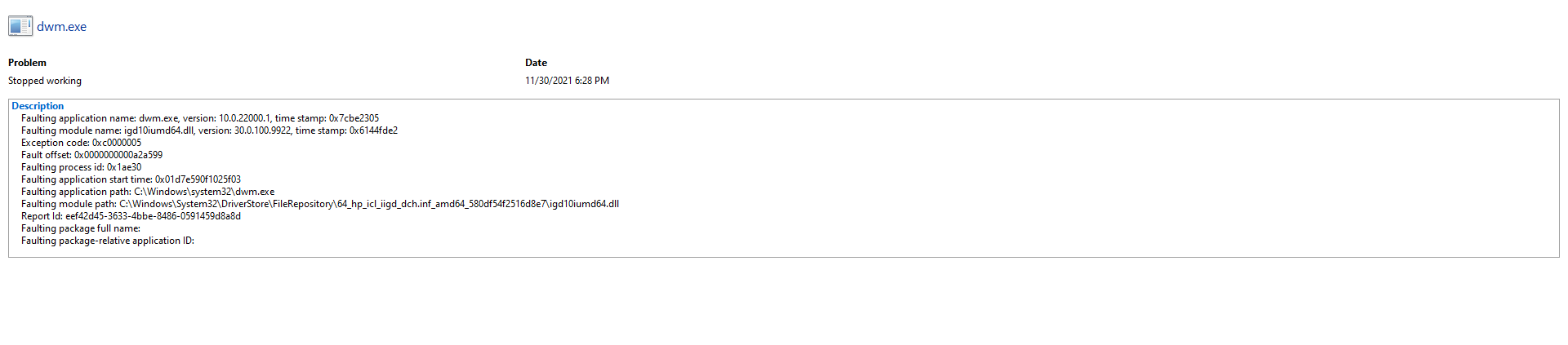Click the Date column header
This screenshot has width=1568, height=345.
[536, 63]
